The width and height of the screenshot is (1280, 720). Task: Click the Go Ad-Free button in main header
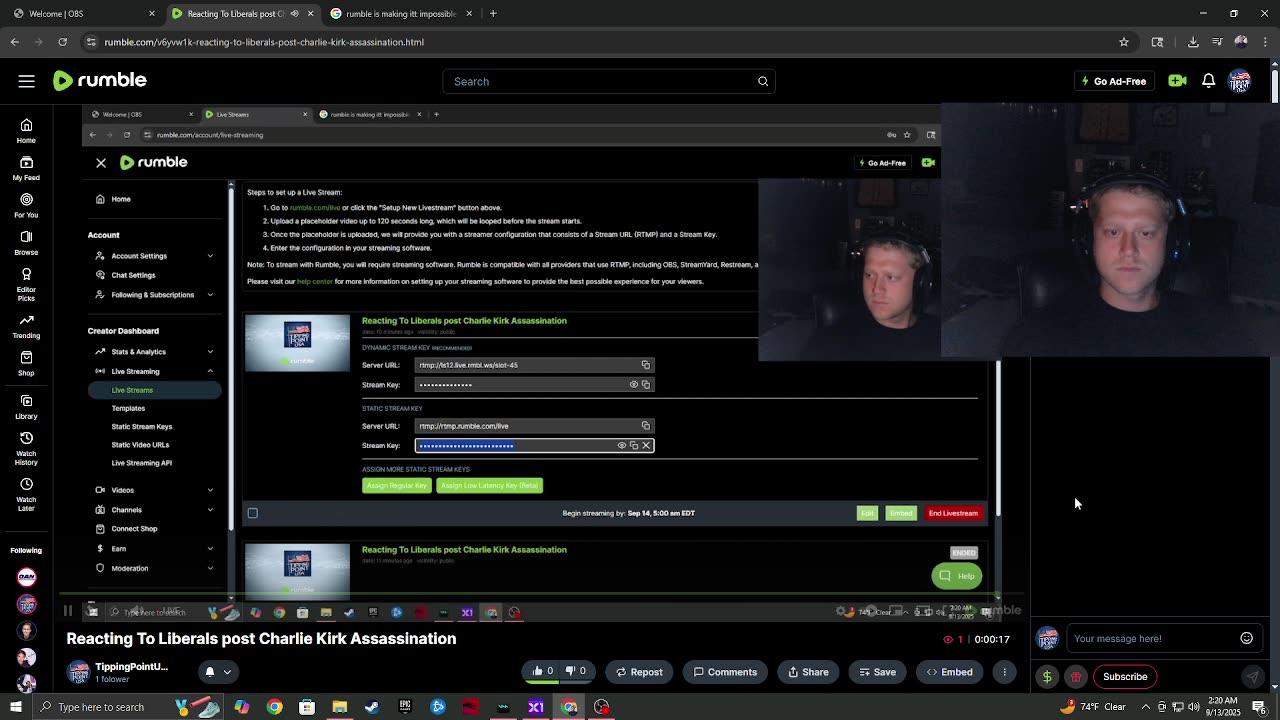pyautogui.click(x=1113, y=81)
